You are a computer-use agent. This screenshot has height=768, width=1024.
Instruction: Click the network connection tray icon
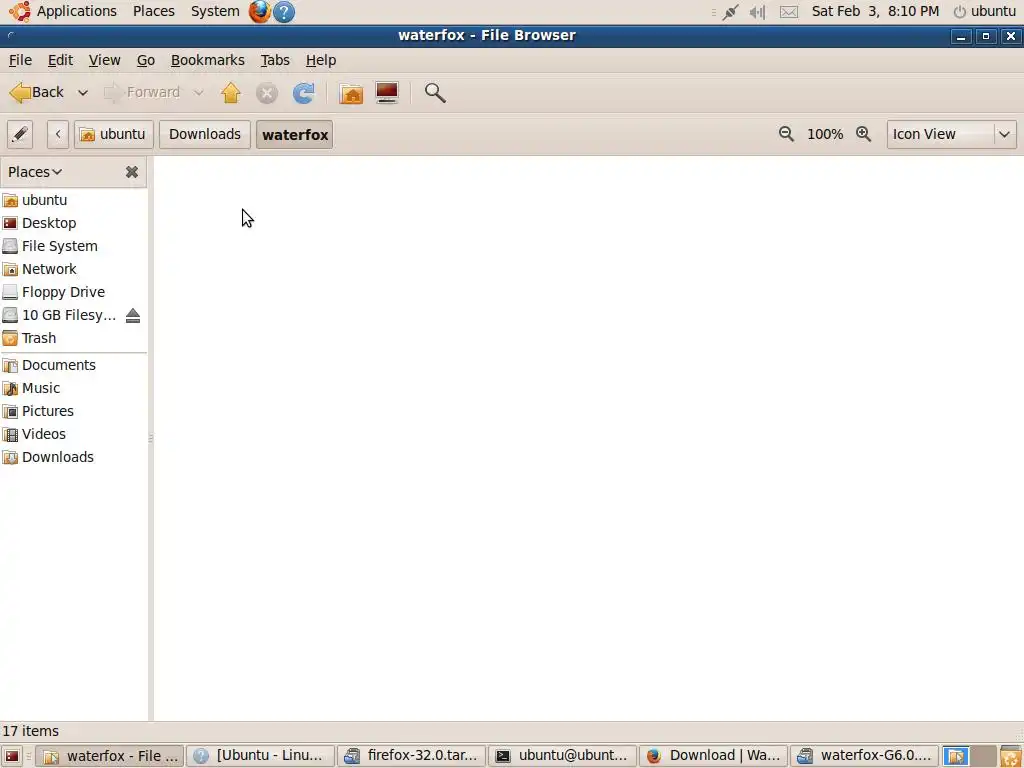(730, 12)
